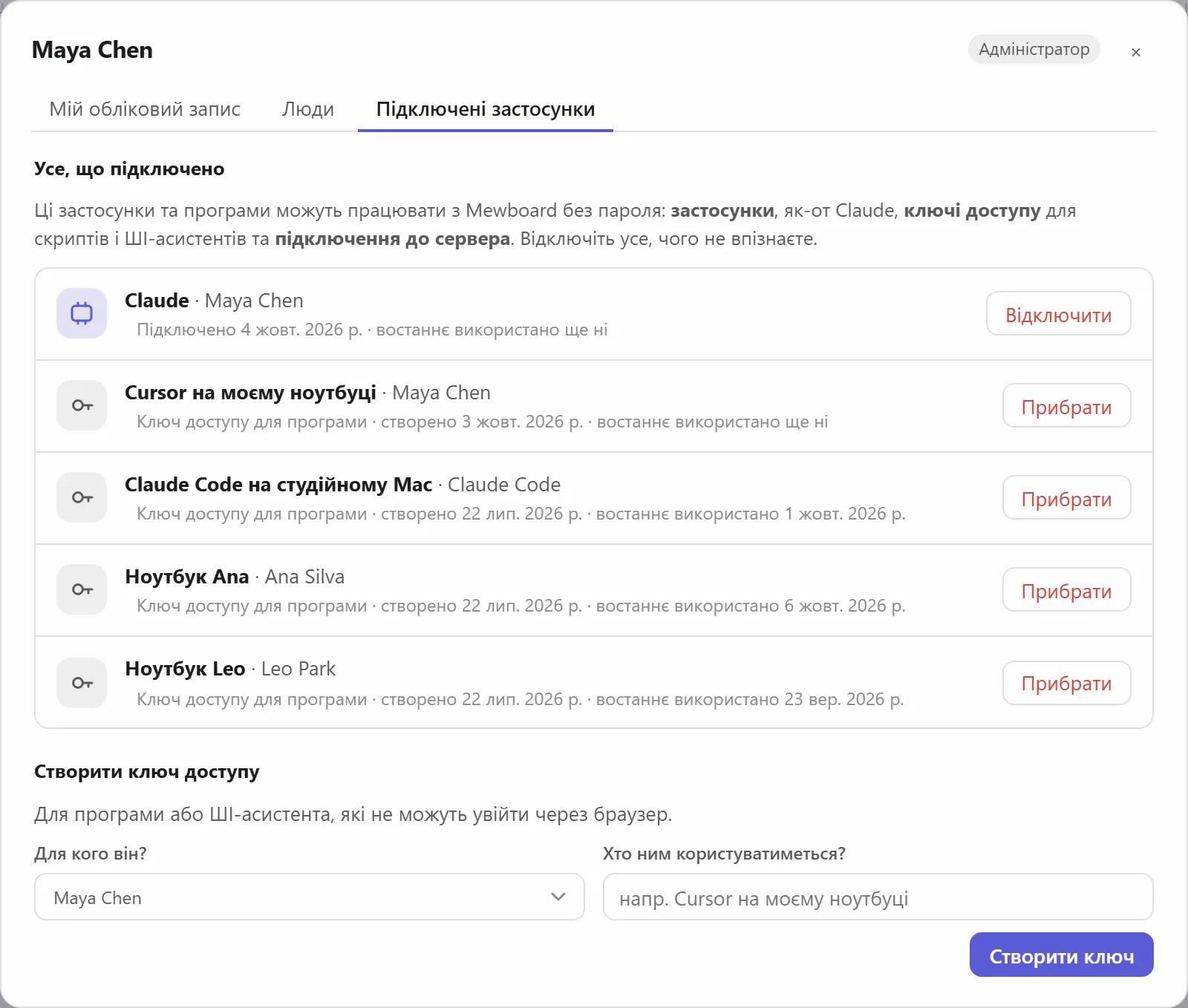Click key icon for Cursor на моєму ноутбуці
Screen dimensions: 1188x1008
(82, 405)
